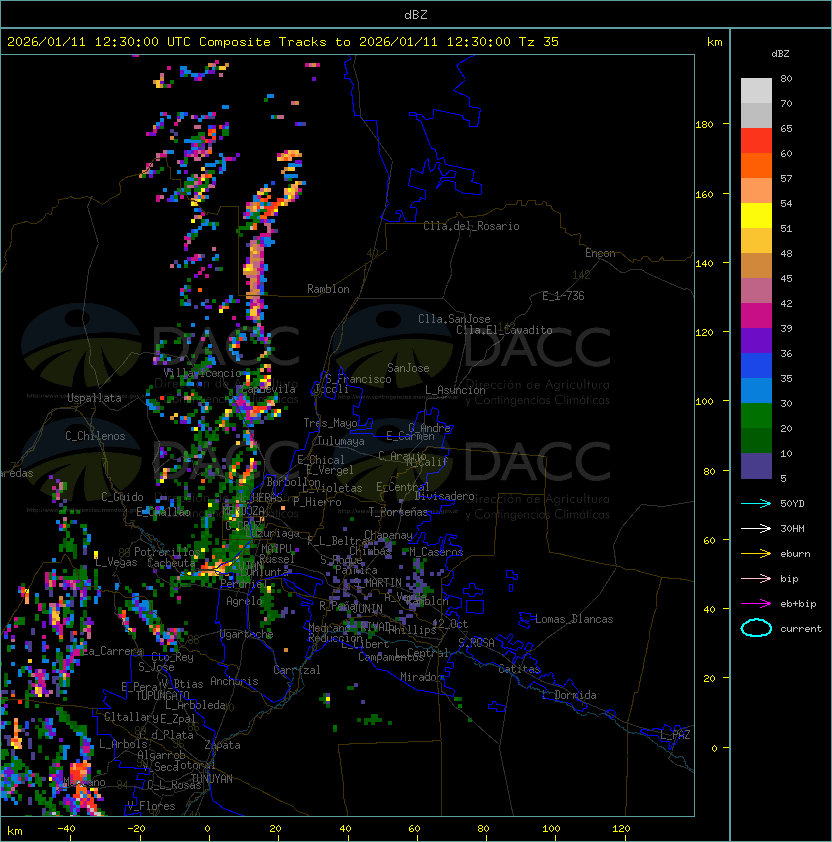Viewport: 832px width, 842px height.
Task: Click the 'Villavicencio' map label
Action: tap(202, 373)
